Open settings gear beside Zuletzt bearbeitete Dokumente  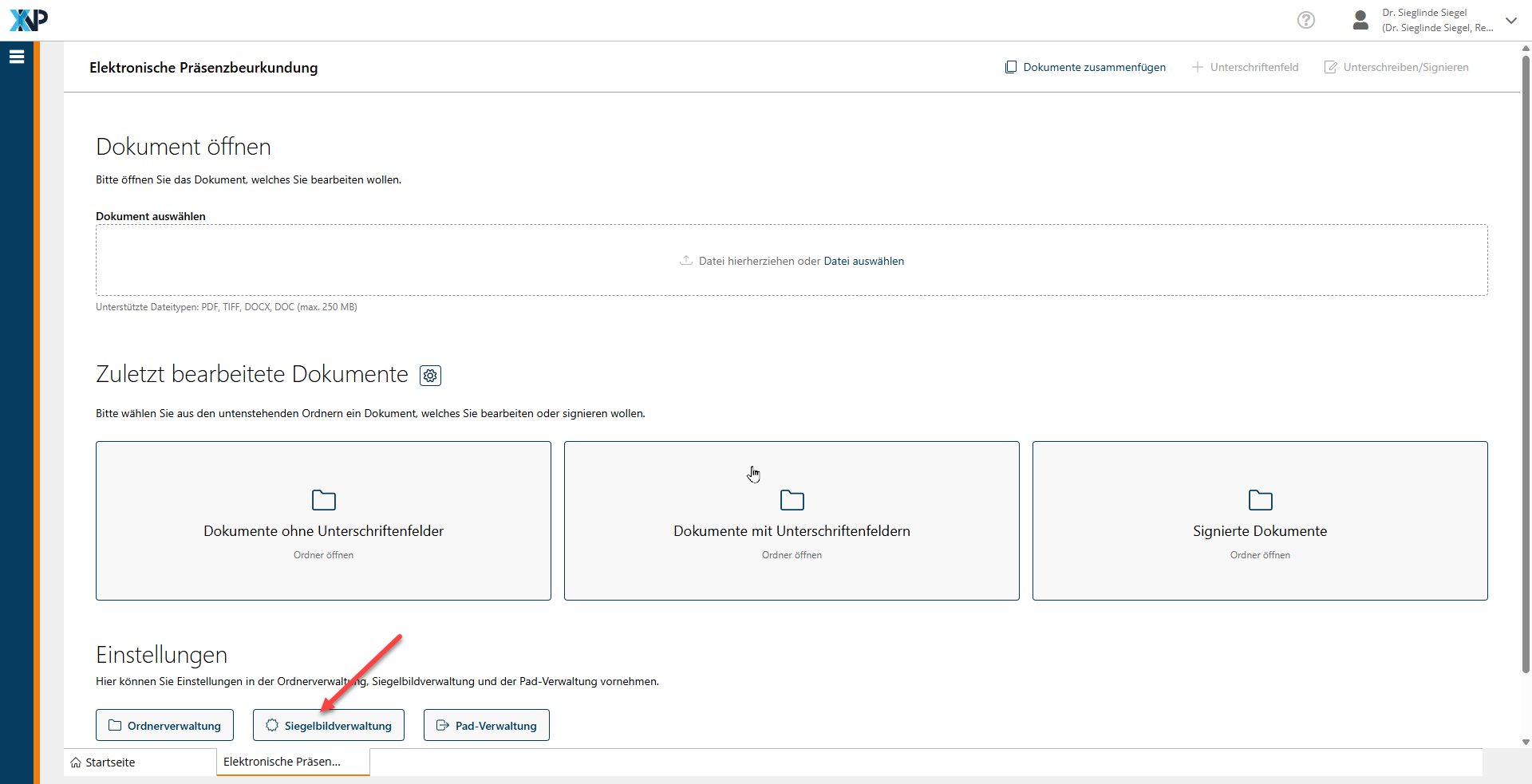coord(430,376)
